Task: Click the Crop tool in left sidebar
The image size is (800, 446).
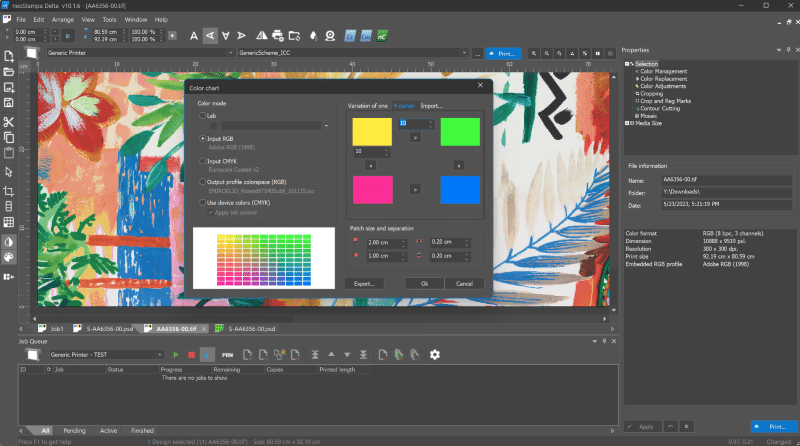Action: (8, 190)
